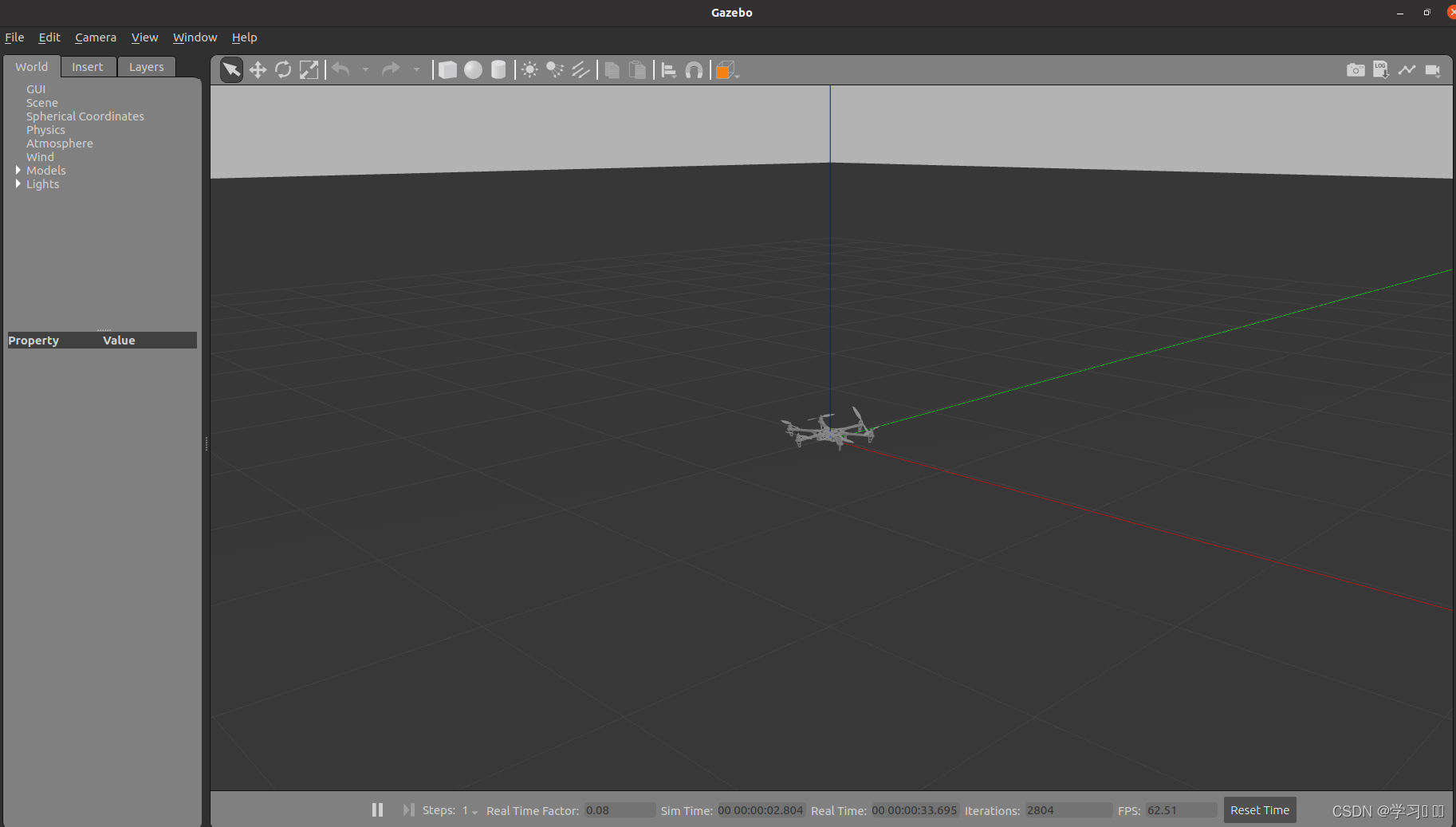Click the Sim Time value field
Screen dimensions: 1456x827
click(761, 810)
